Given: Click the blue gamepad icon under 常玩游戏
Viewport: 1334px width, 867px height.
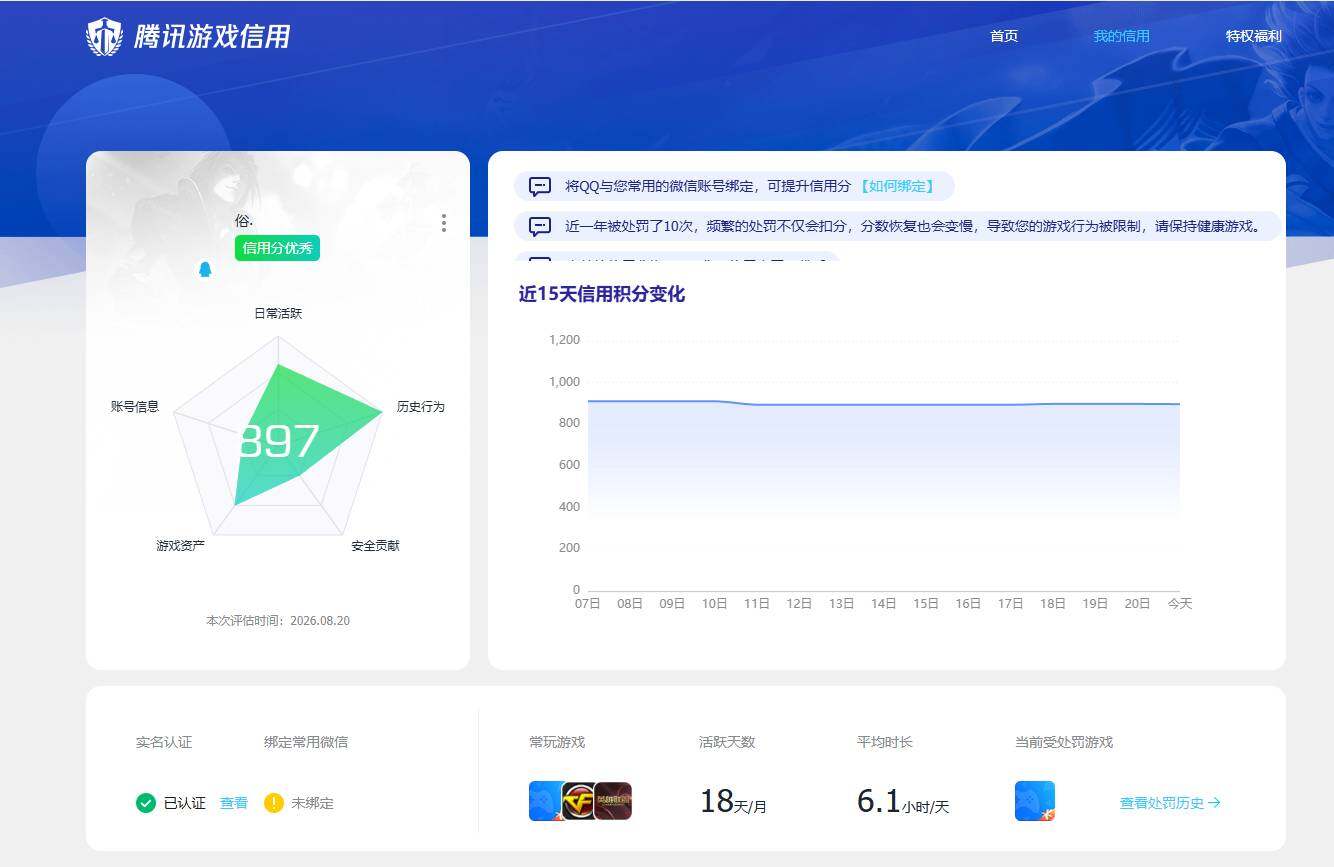Looking at the screenshot, I should 547,801.
